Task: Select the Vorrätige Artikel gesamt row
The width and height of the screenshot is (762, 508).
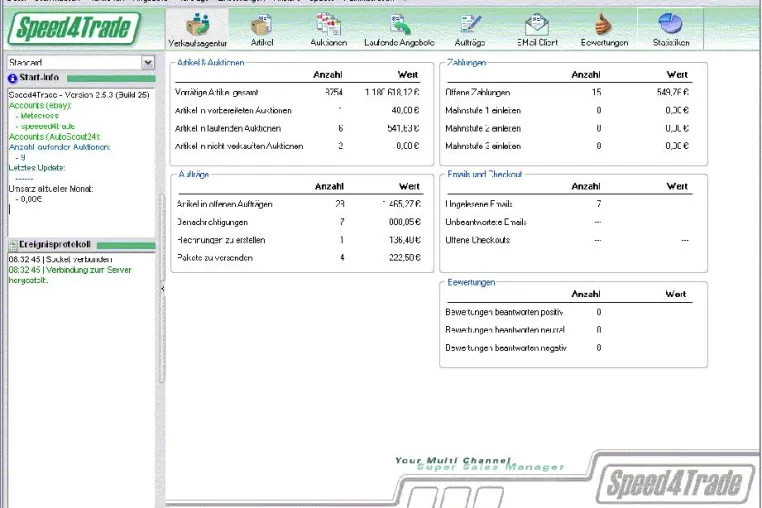Action: point(297,92)
